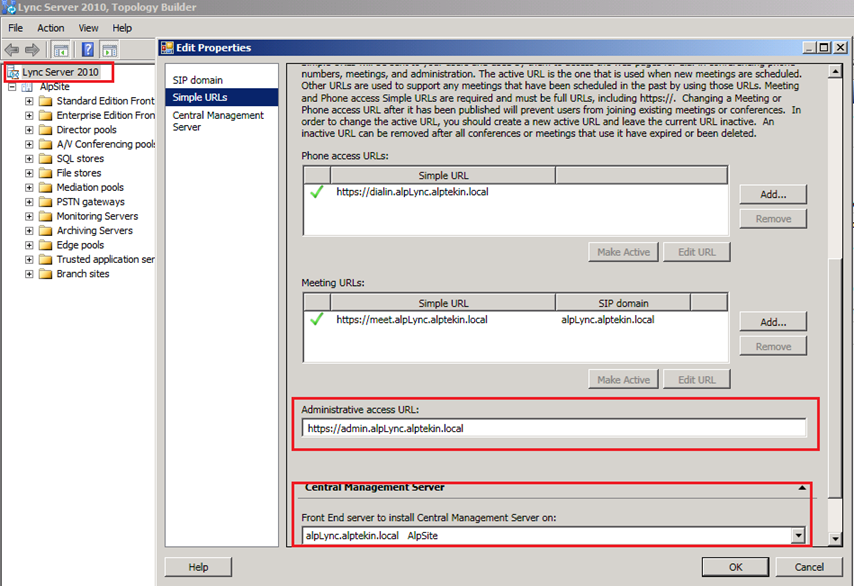Click the green checkmark beside the dialin URL
Viewport: 854px width, 586px height.
point(316,192)
